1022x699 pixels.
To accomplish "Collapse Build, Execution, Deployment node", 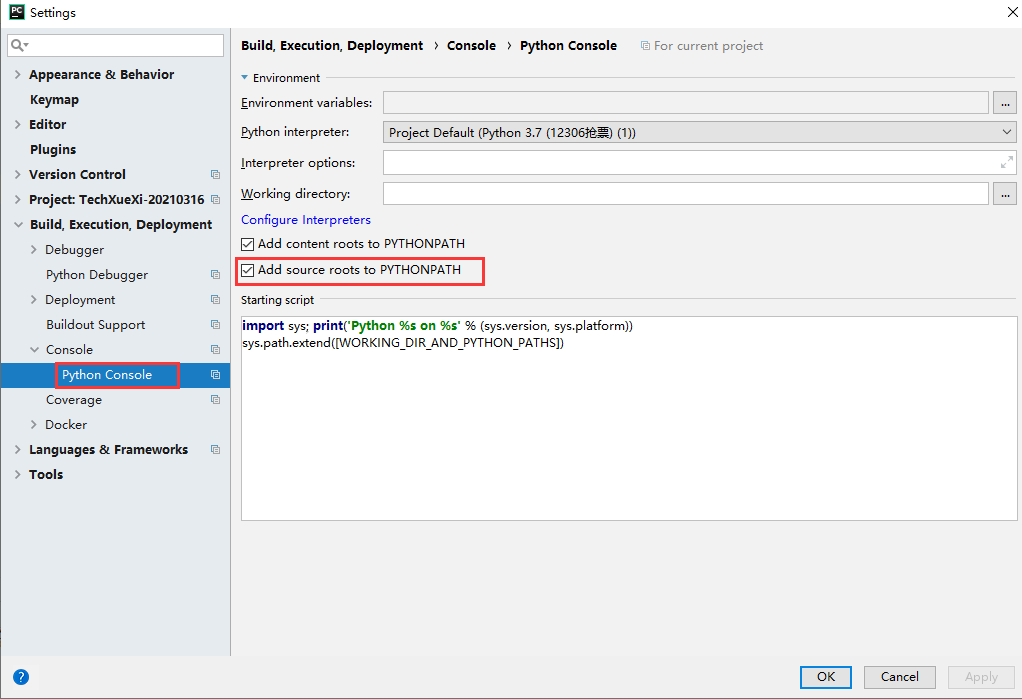I will [18, 224].
